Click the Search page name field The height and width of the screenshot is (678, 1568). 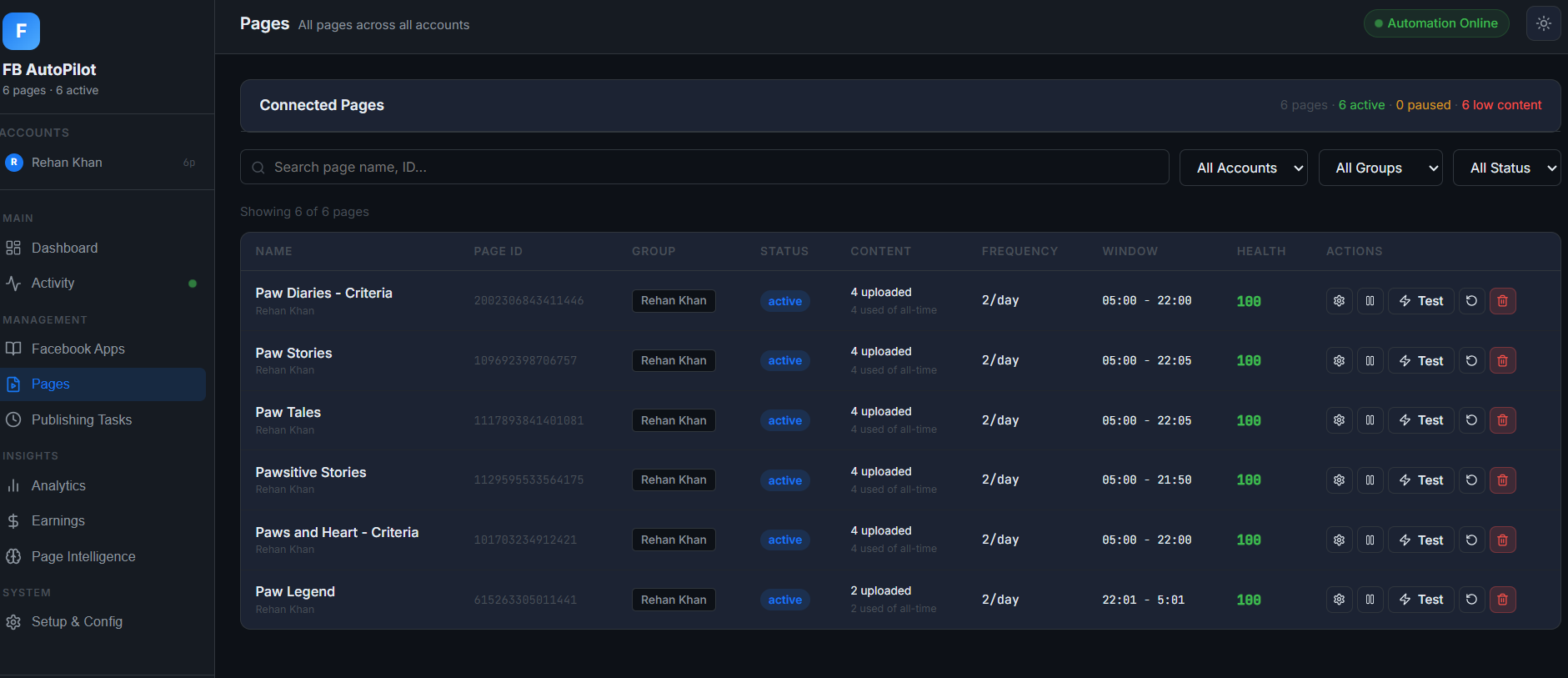point(704,167)
